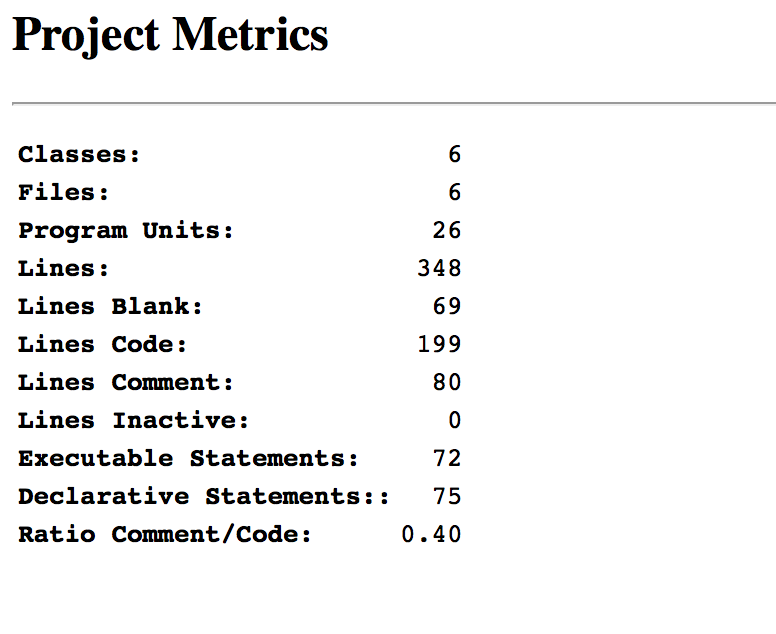Click the Declarative Statements value 75

[447, 497]
